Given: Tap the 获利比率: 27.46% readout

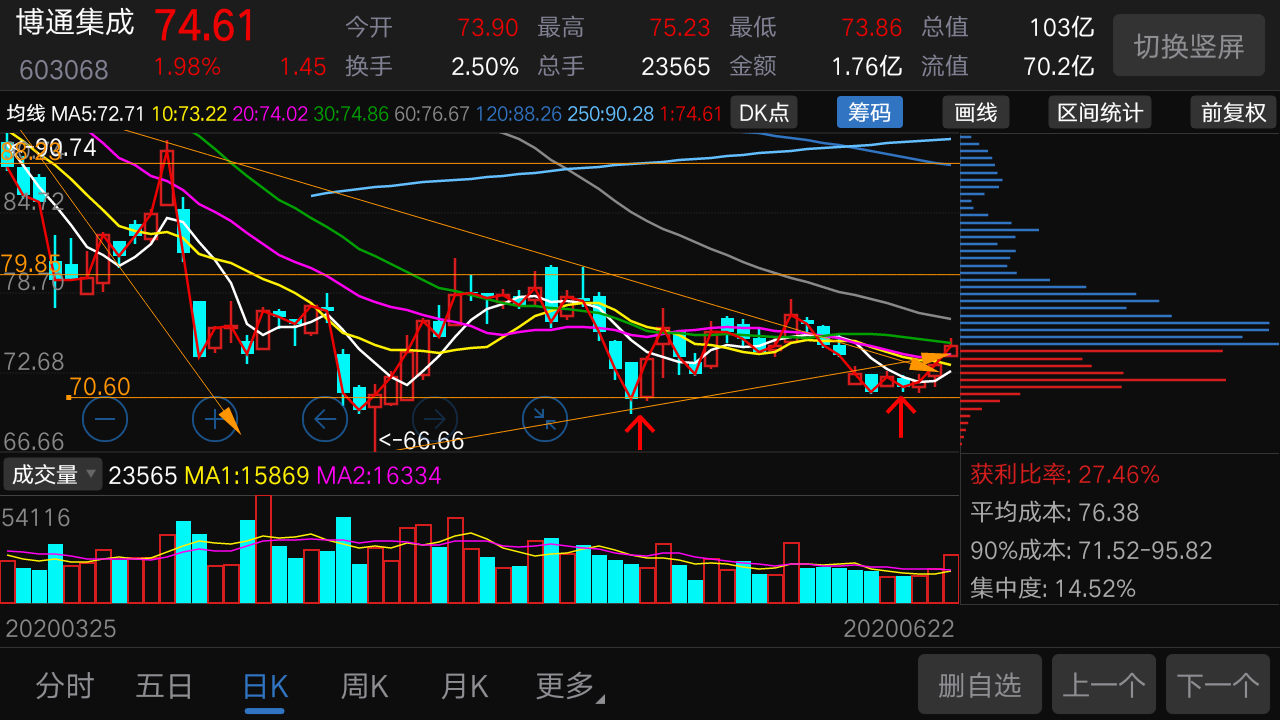Looking at the screenshot, I should (x=1065, y=474).
